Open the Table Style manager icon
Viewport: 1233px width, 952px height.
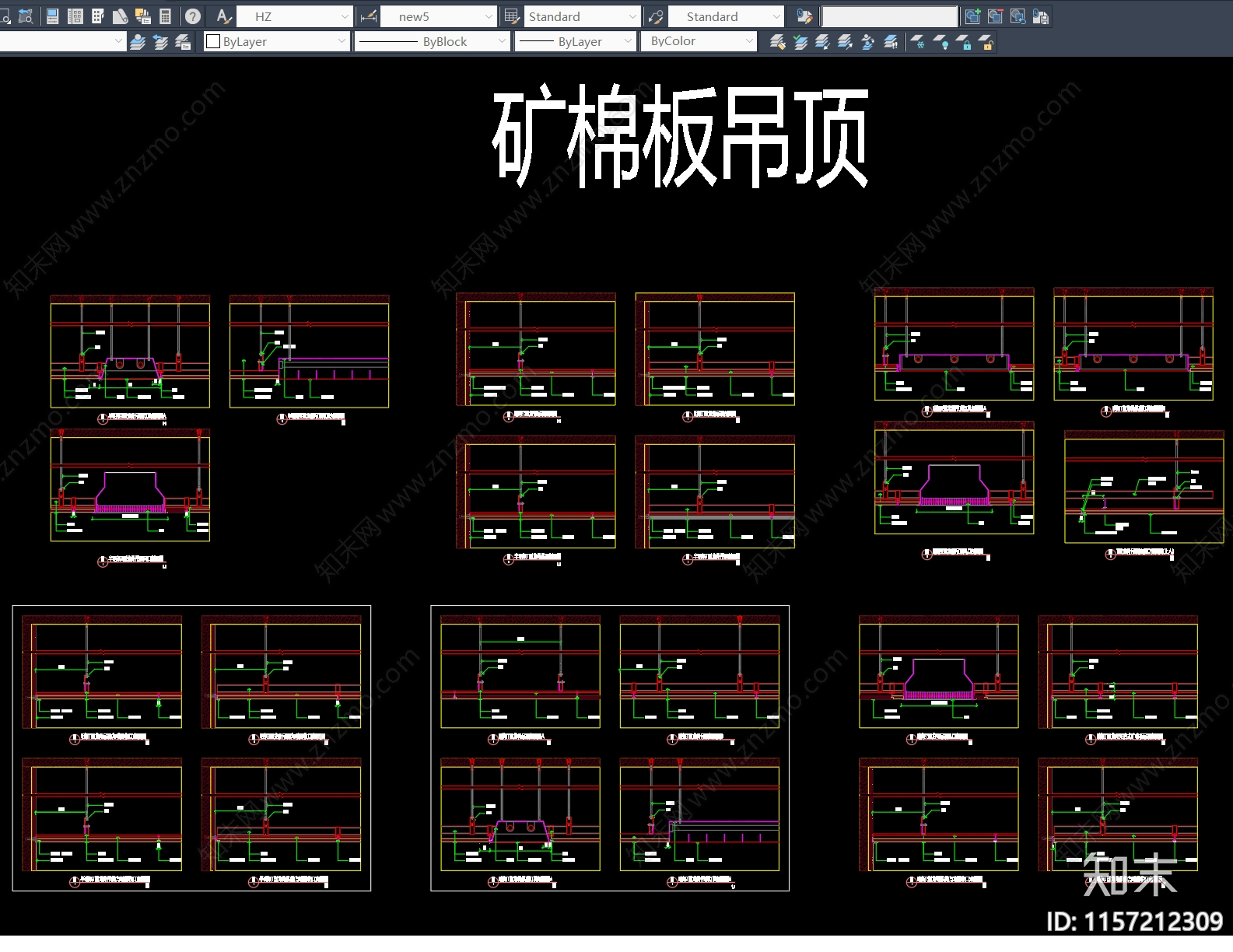(512, 16)
